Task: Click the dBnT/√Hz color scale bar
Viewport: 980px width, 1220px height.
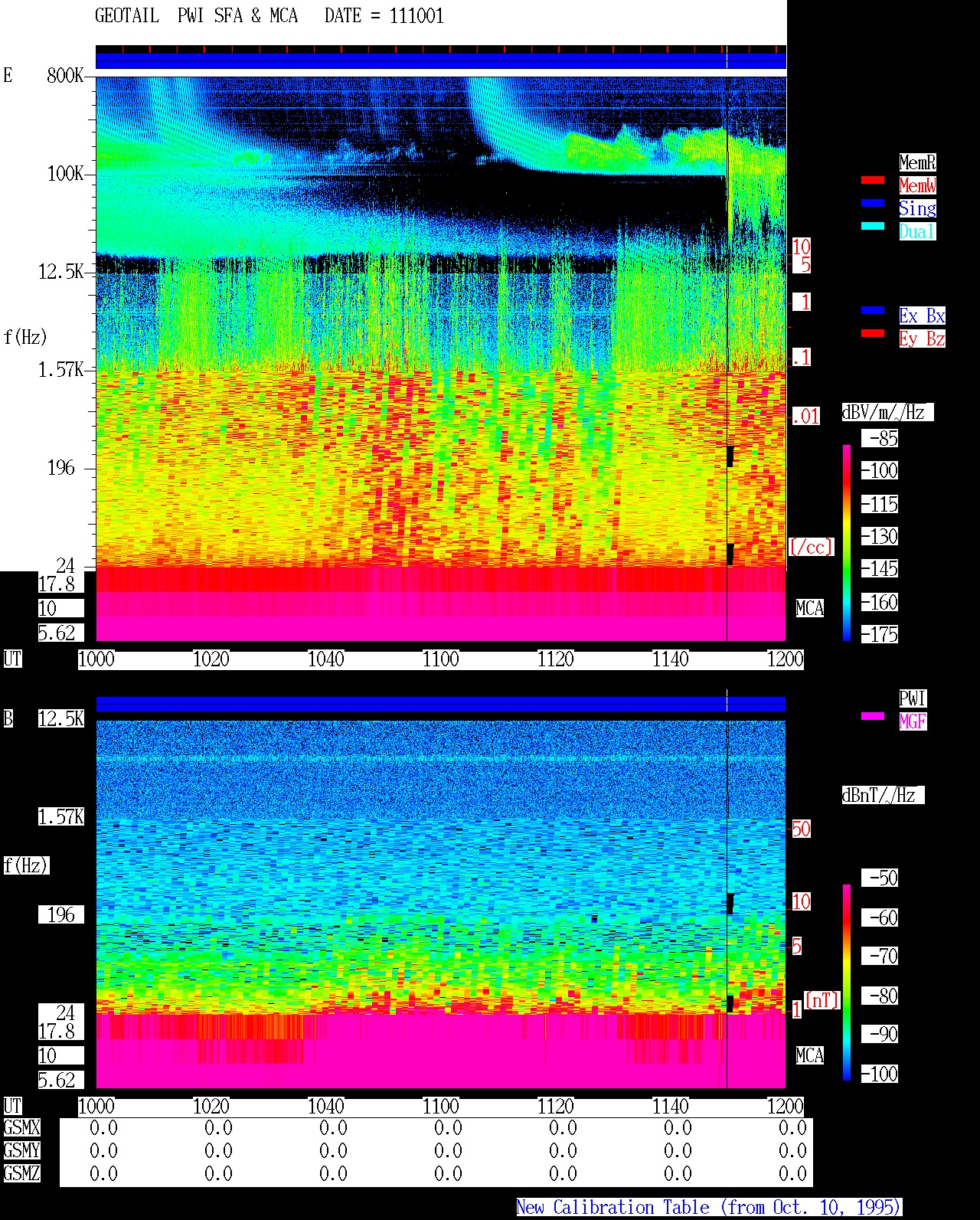Action: pos(847,982)
